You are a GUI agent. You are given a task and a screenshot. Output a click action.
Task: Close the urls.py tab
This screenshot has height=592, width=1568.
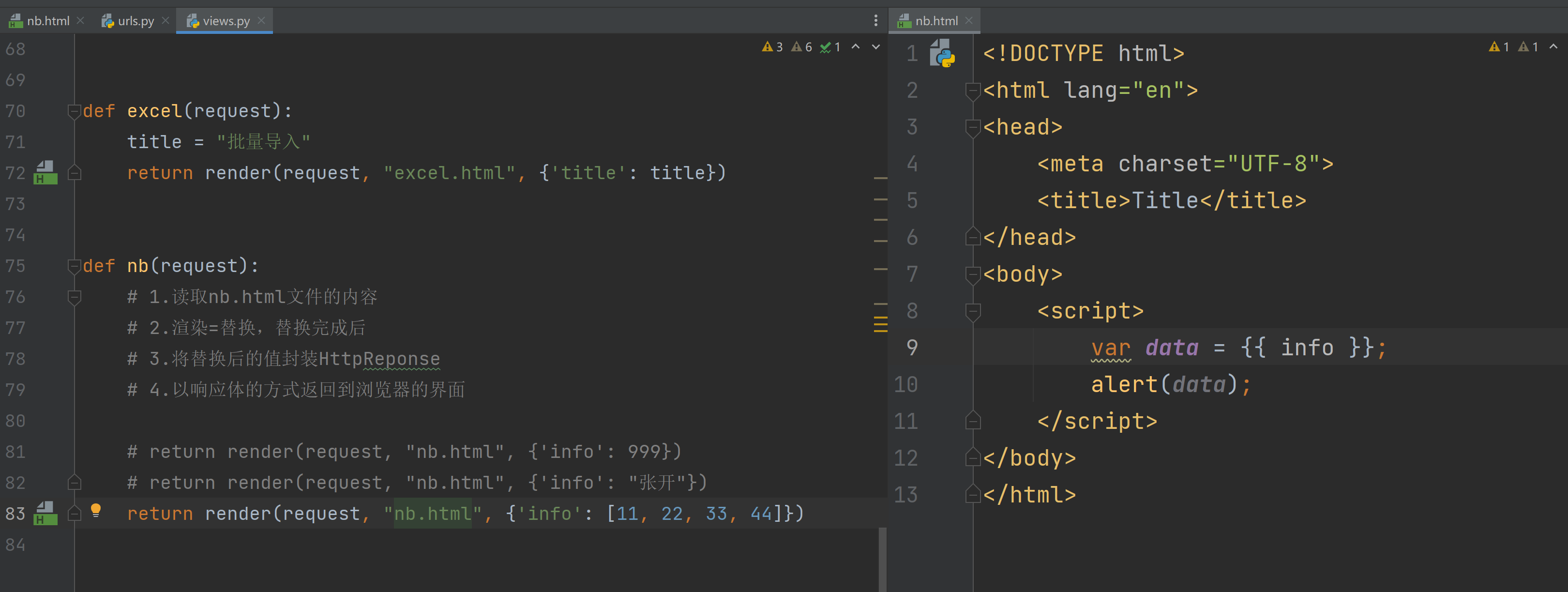point(166,21)
